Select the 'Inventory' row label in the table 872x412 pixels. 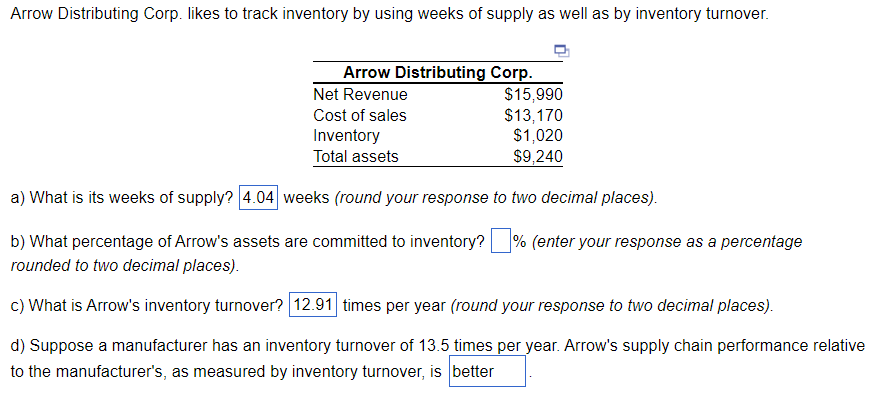[x=346, y=135]
